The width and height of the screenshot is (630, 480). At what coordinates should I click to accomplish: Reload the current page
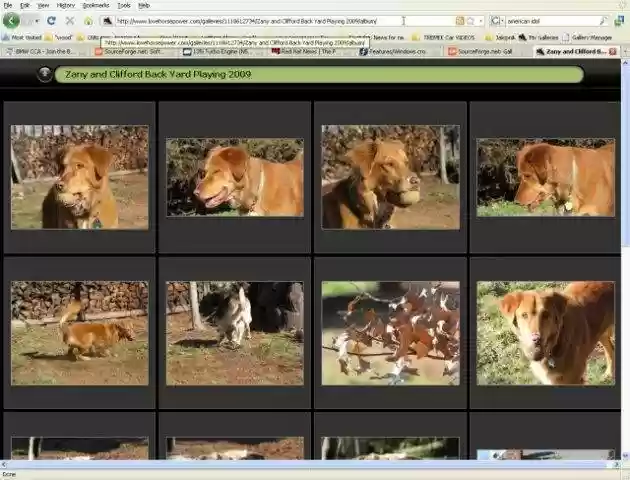click(x=51, y=20)
